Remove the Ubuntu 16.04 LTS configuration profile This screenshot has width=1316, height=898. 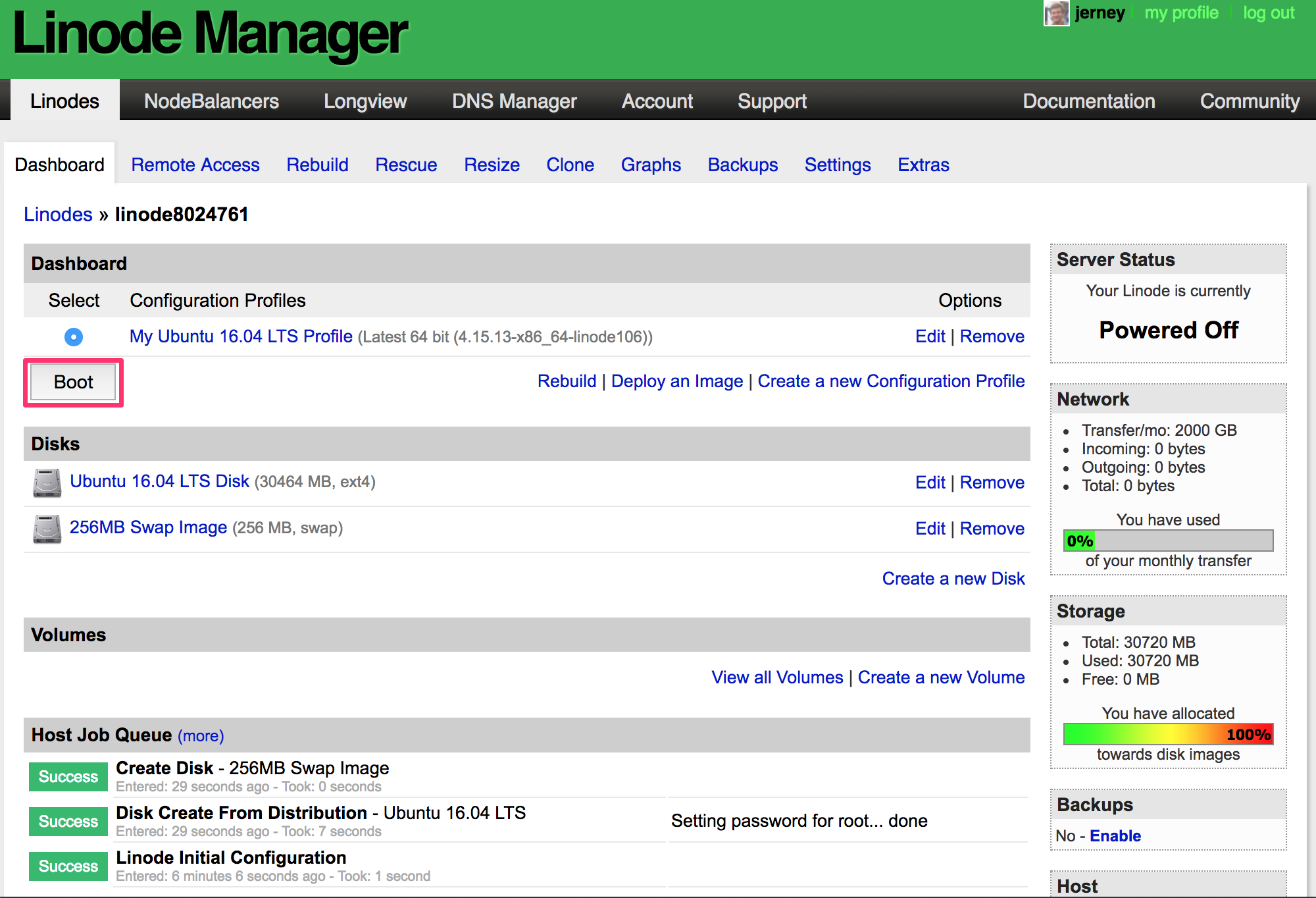click(x=992, y=336)
